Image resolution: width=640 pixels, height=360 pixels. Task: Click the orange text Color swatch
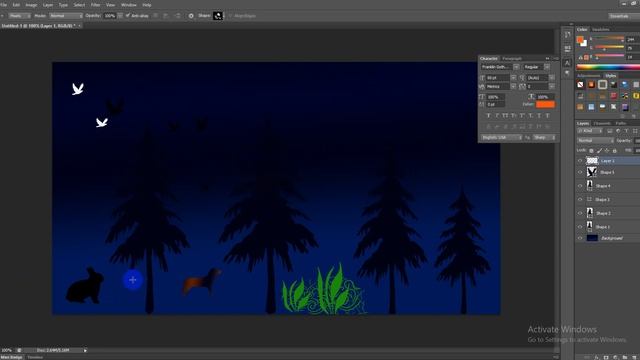coord(545,104)
